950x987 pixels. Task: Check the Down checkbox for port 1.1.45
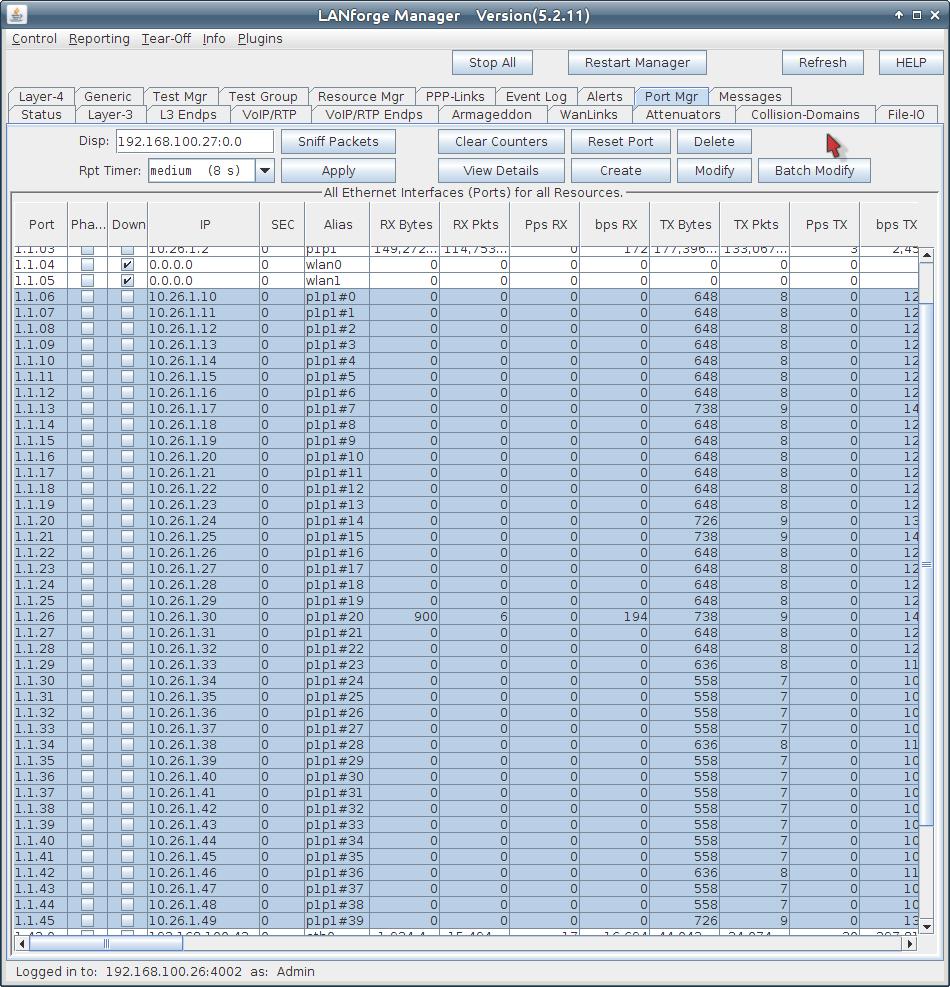[x=127, y=920]
